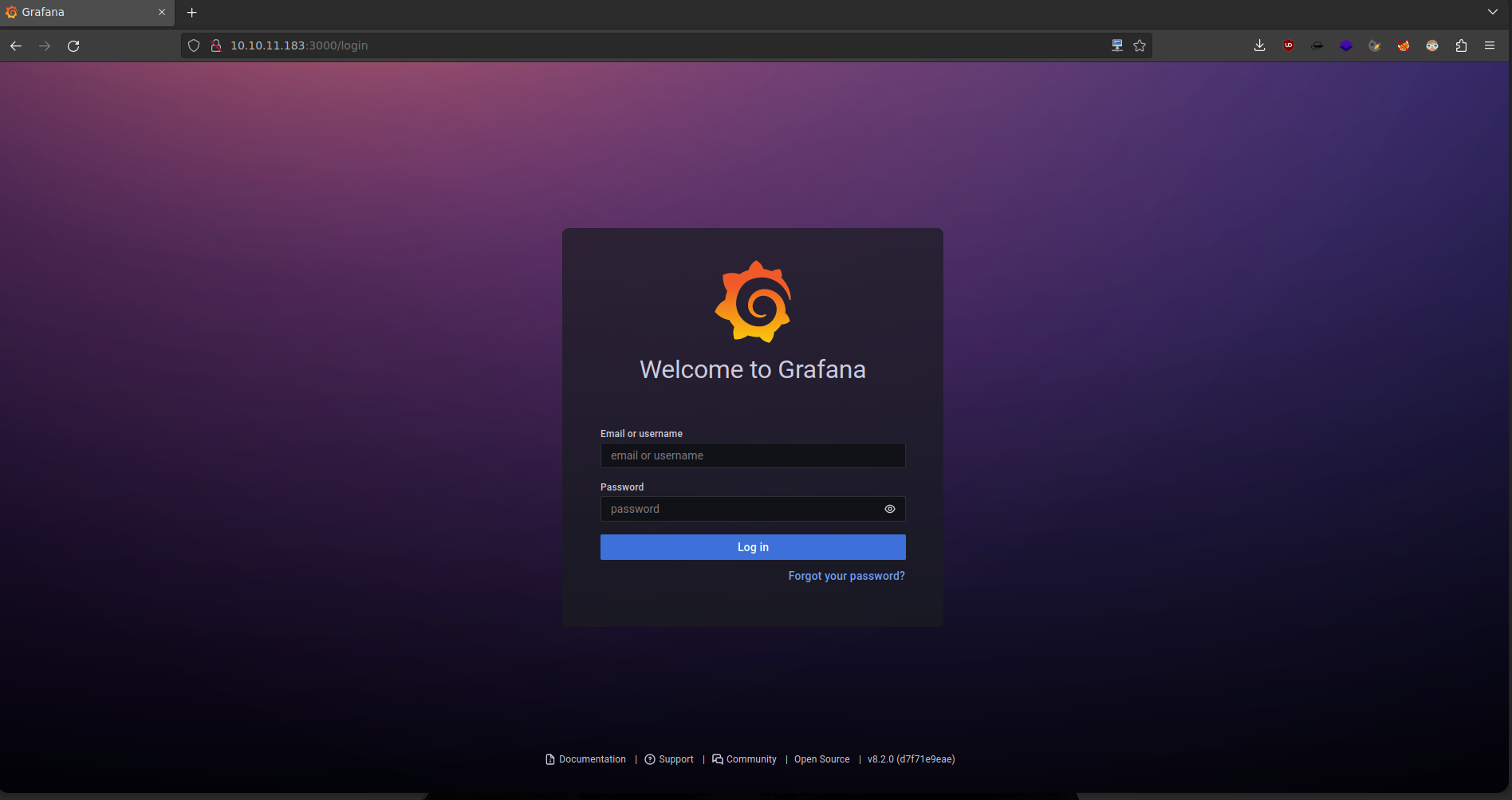Open the Community footer link
The height and width of the screenshot is (800, 1512).
(x=744, y=759)
